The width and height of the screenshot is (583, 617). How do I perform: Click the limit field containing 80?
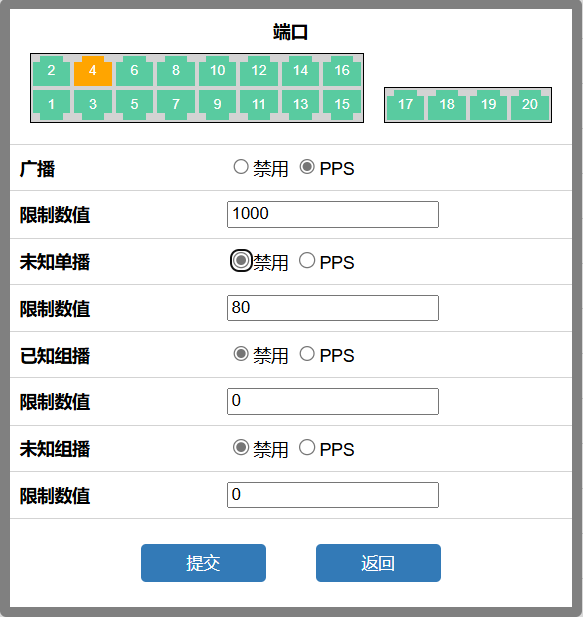coord(333,308)
